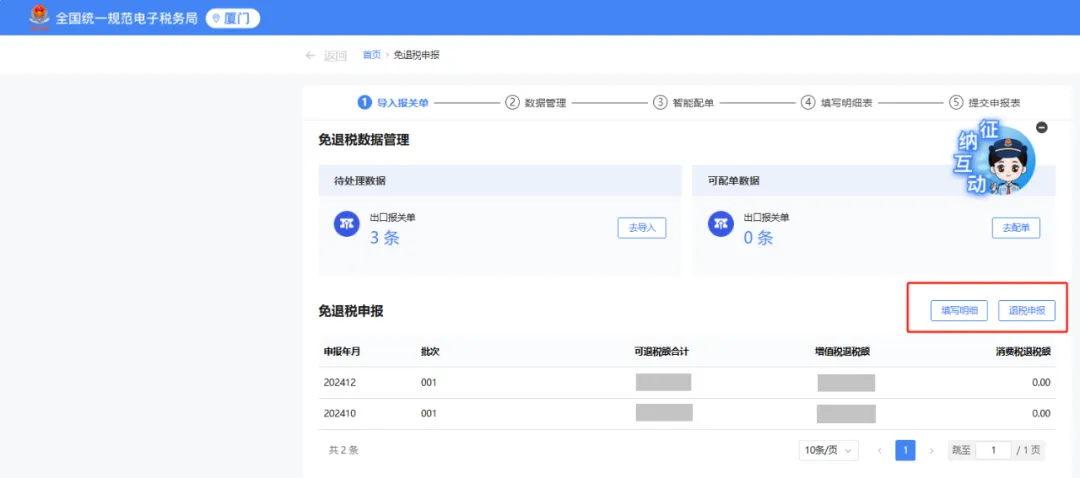The image size is (1080, 478).
Task: Go to 首页 breadcrumb link
Action: [x=371, y=55]
